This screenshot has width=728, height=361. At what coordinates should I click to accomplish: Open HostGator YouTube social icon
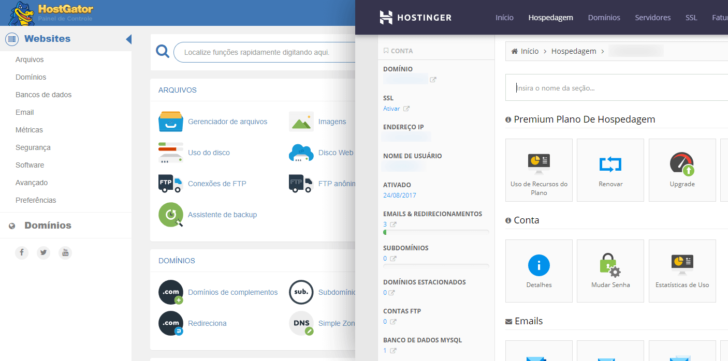pyautogui.click(x=65, y=252)
